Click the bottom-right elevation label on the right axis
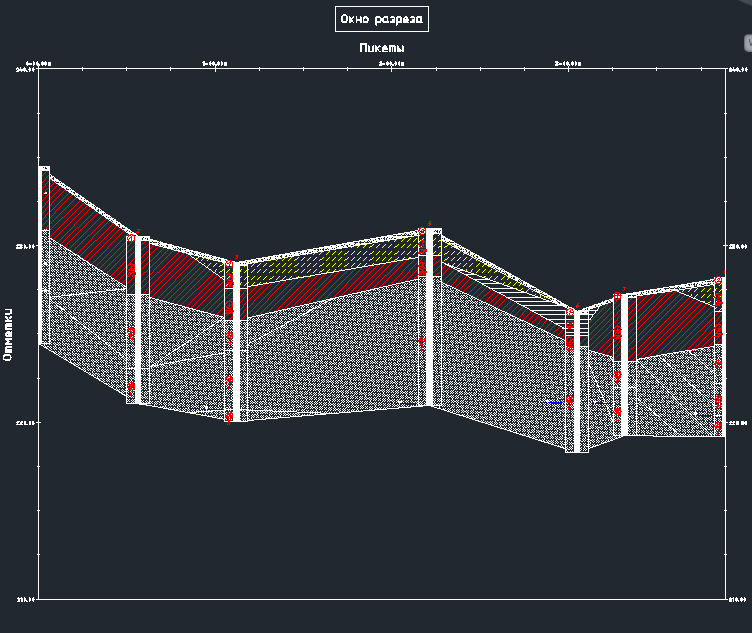The height and width of the screenshot is (633, 752). coord(739,600)
